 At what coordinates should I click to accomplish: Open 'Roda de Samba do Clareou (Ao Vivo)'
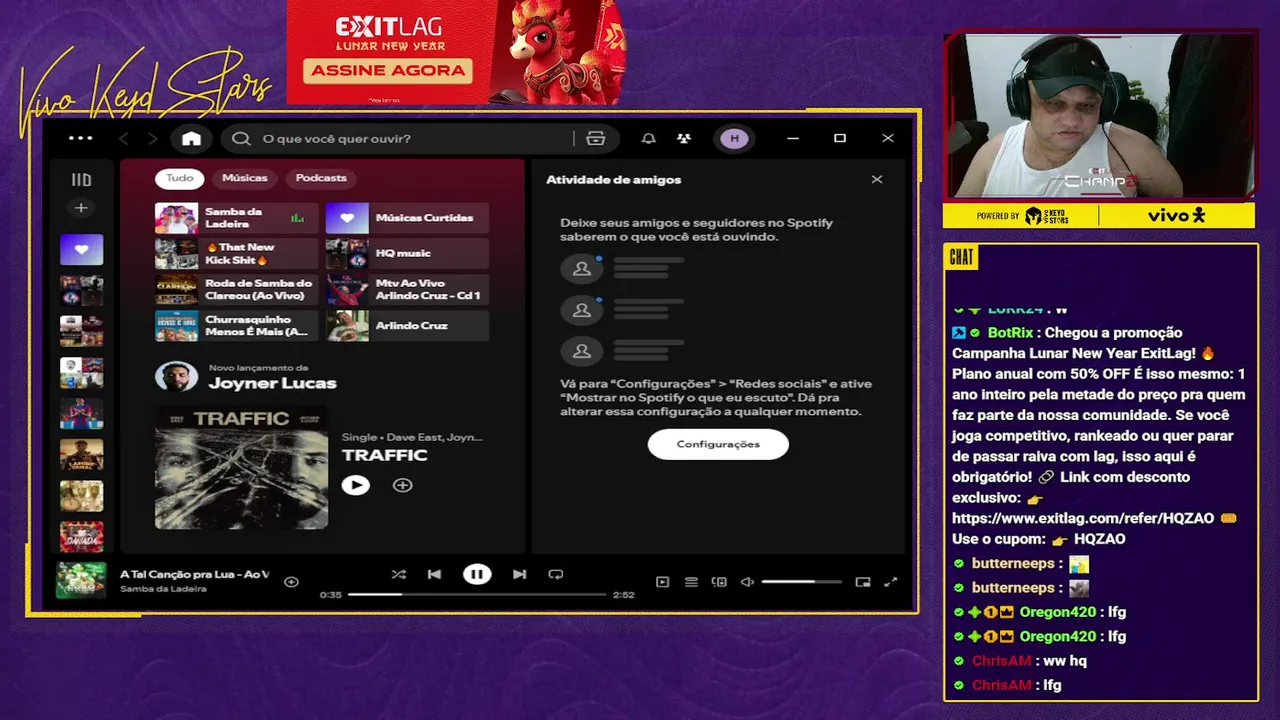point(236,290)
